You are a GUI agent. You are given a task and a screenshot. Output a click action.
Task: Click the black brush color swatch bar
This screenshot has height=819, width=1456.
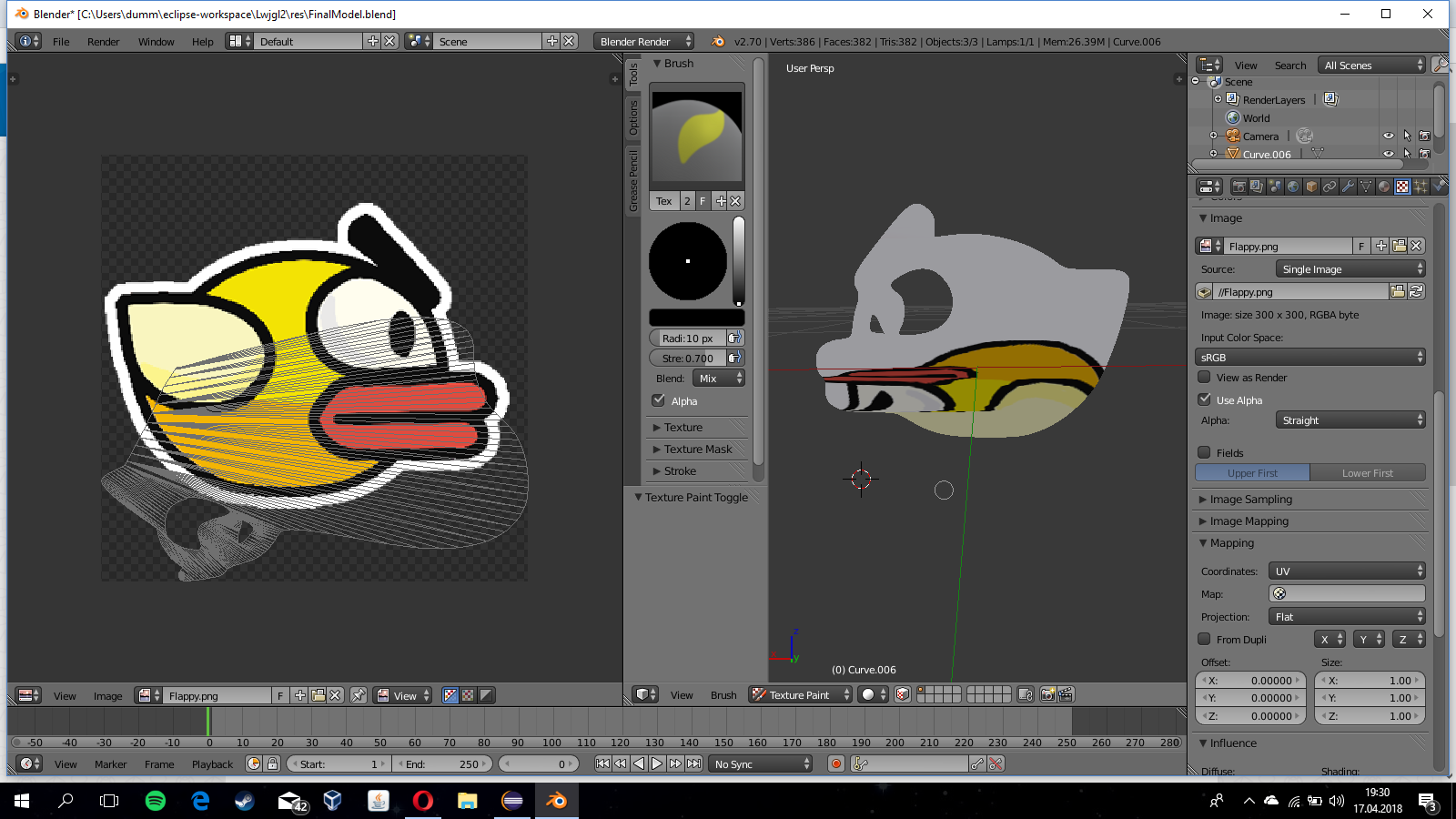coord(697,318)
